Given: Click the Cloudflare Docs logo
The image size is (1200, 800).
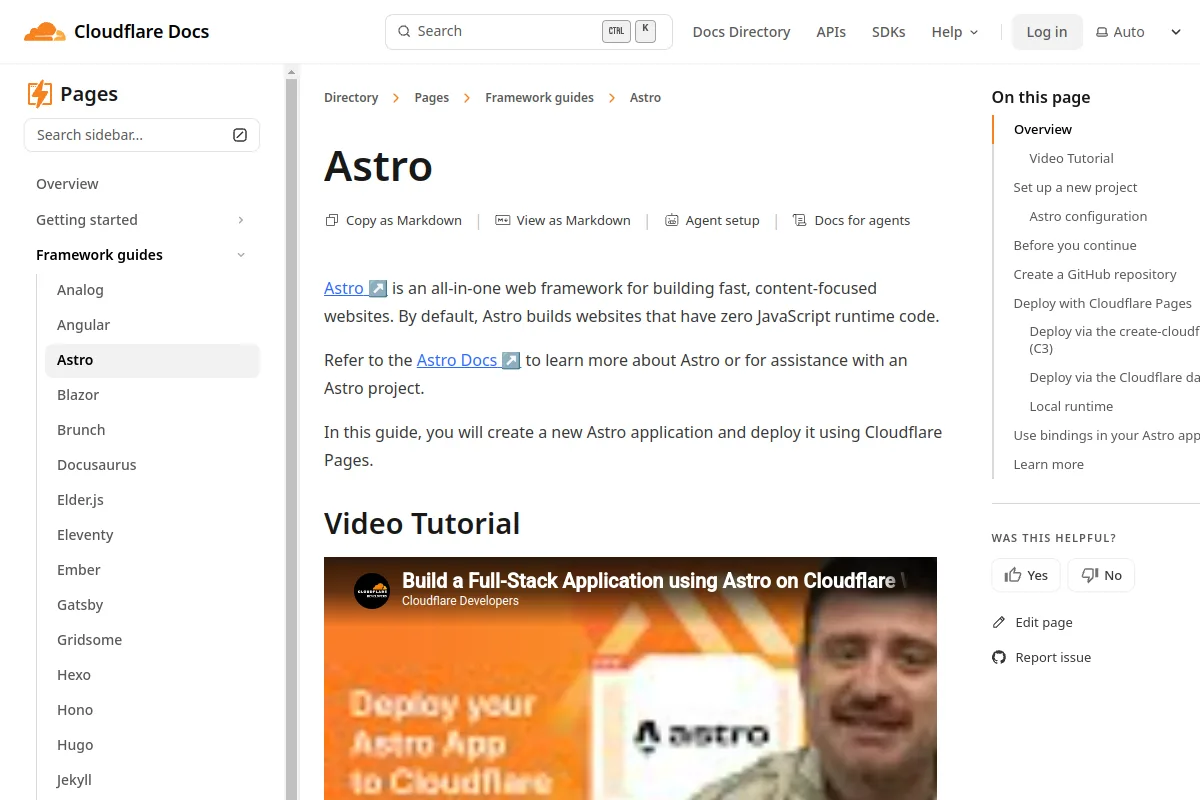Looking at the screenshot, I should point(116,31).
